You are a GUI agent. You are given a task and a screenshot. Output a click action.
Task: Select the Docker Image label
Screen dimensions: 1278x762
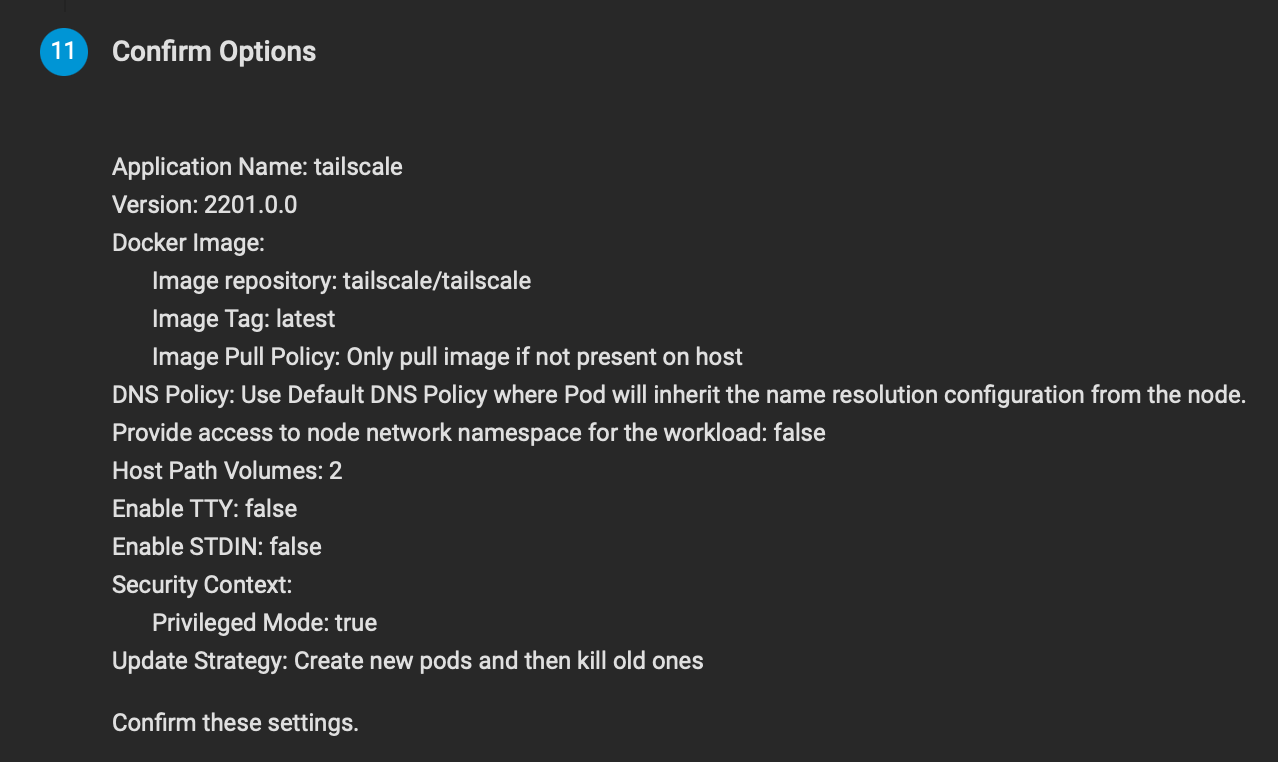188,243
